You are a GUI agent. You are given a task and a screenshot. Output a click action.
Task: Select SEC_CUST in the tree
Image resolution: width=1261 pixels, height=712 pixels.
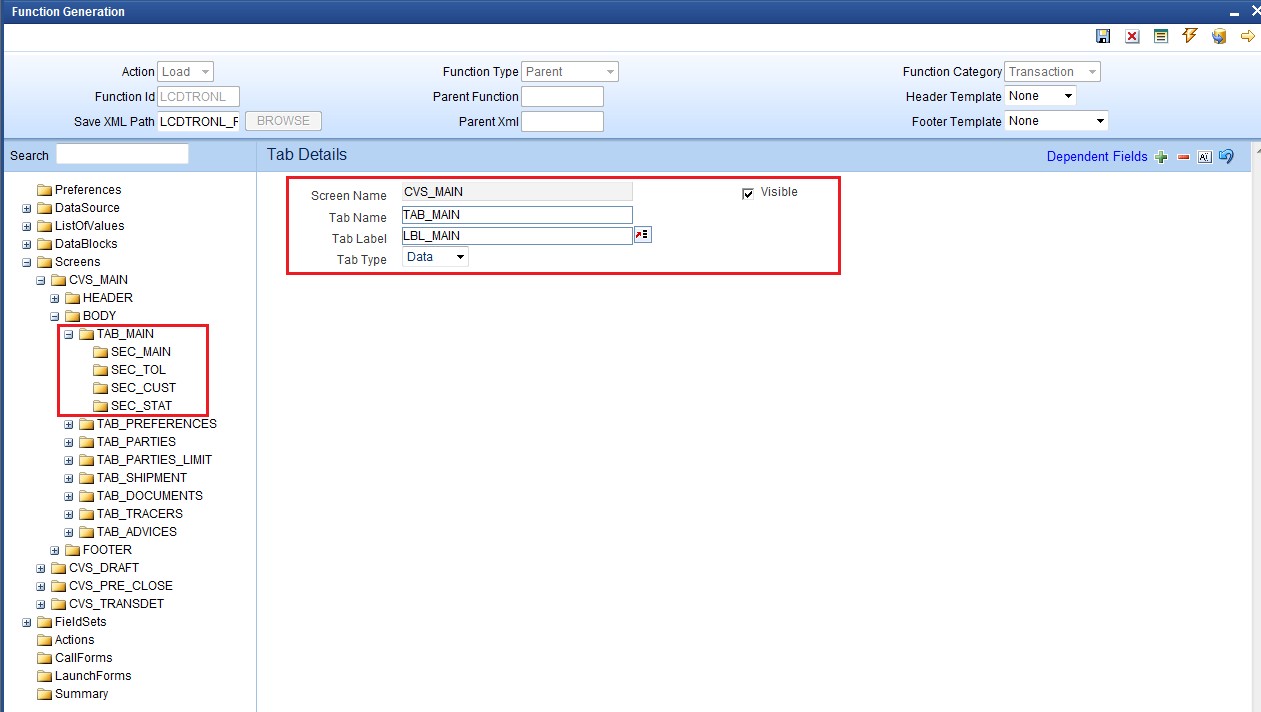pos(143,388)
